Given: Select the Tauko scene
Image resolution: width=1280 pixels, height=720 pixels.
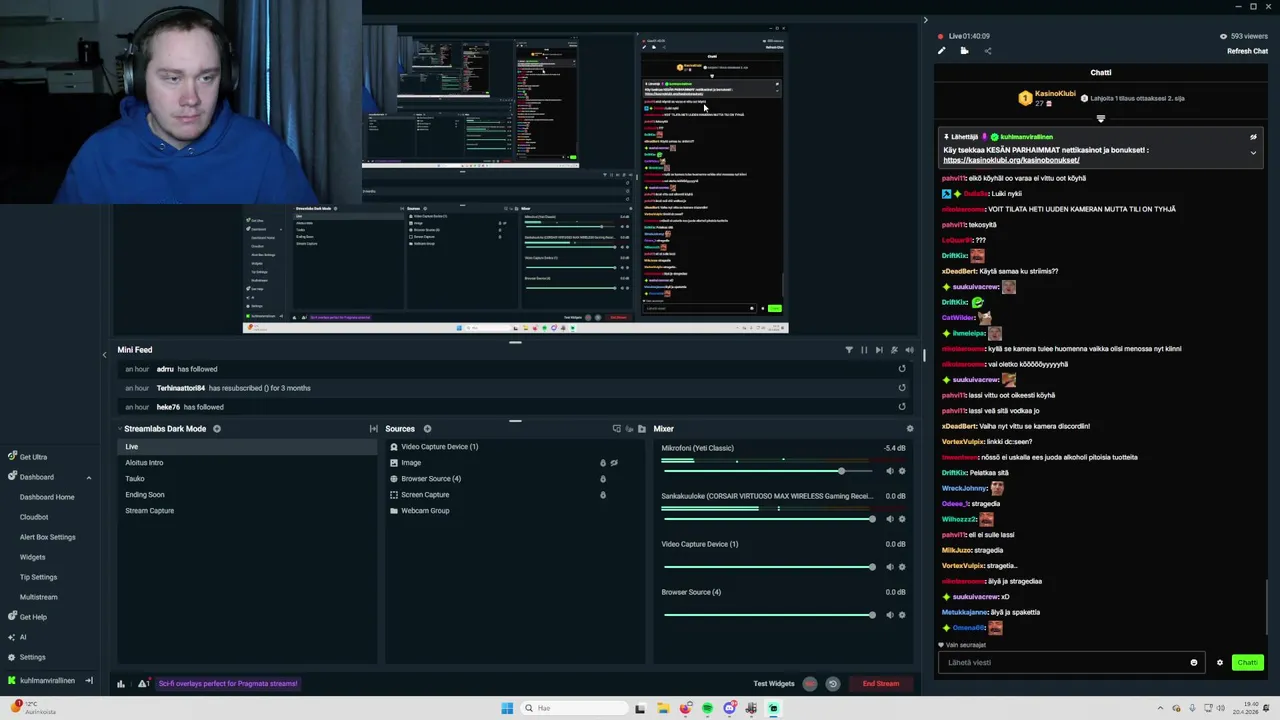Looking at the screenshot, I should click(247, 479).
